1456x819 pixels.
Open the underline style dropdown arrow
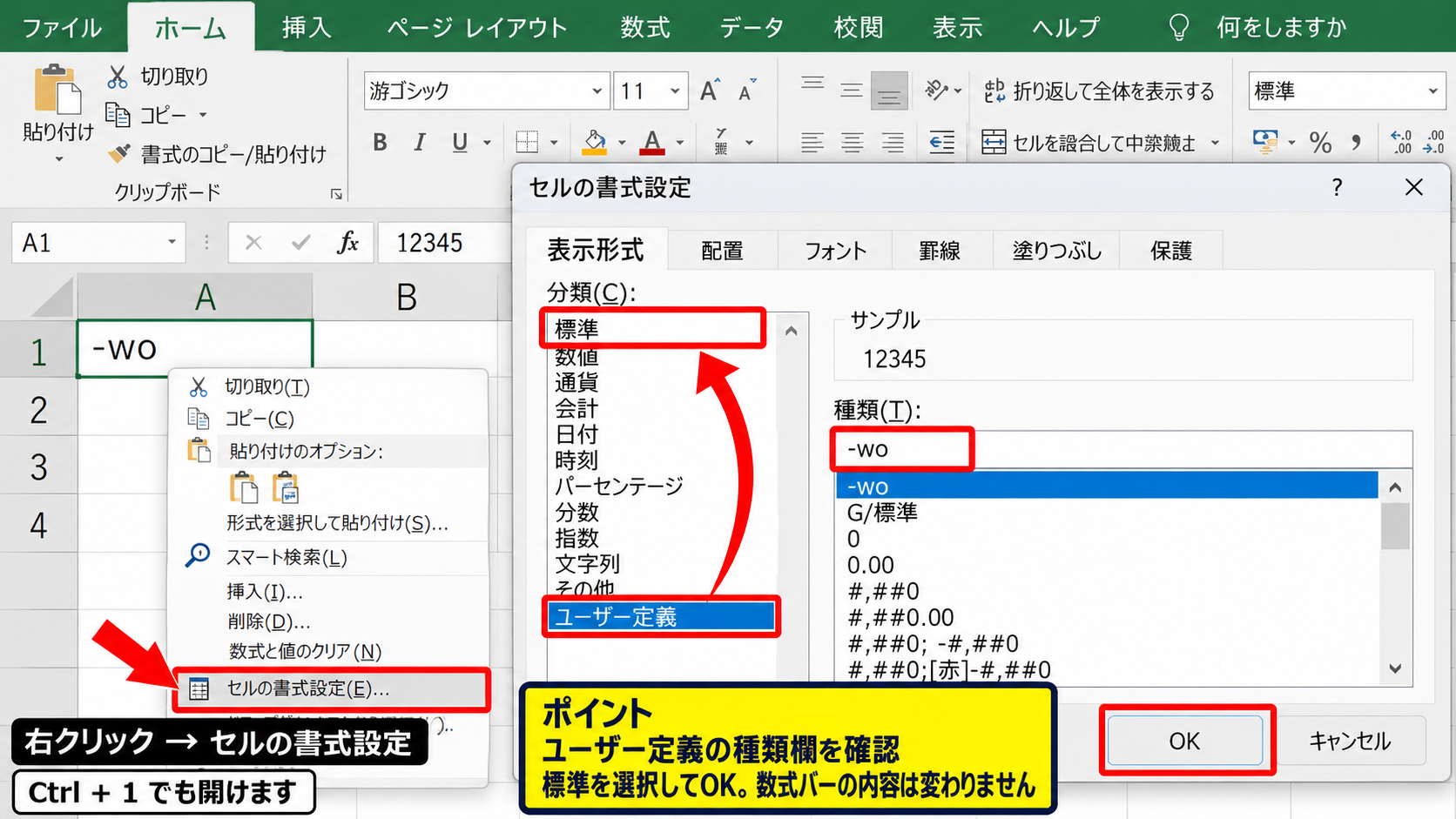click(487, 142)
